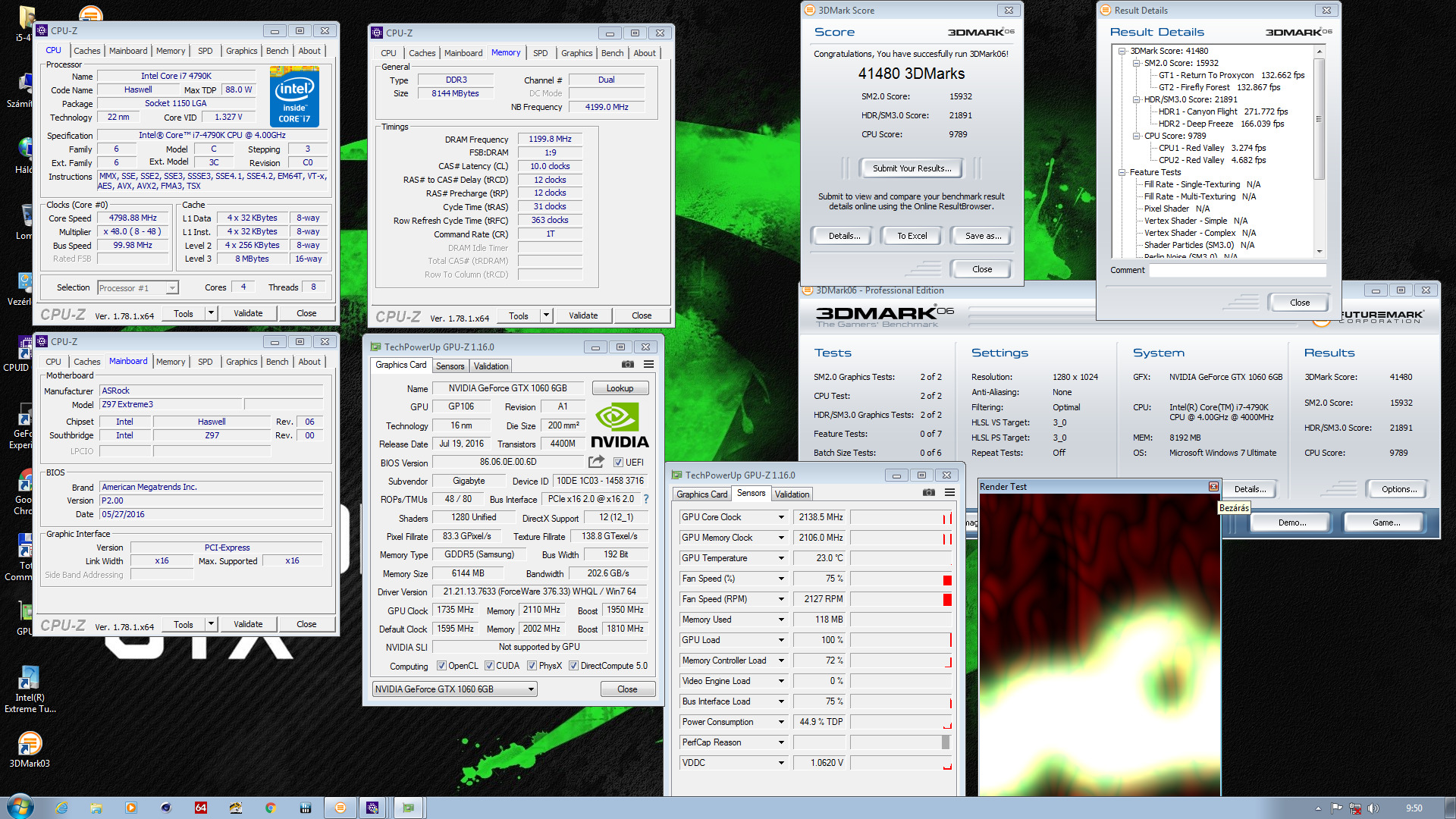The height and width of the screenshot is (819, 1456).
Task: Click the Comment input field in Result Details
Action: [1238, 270]
